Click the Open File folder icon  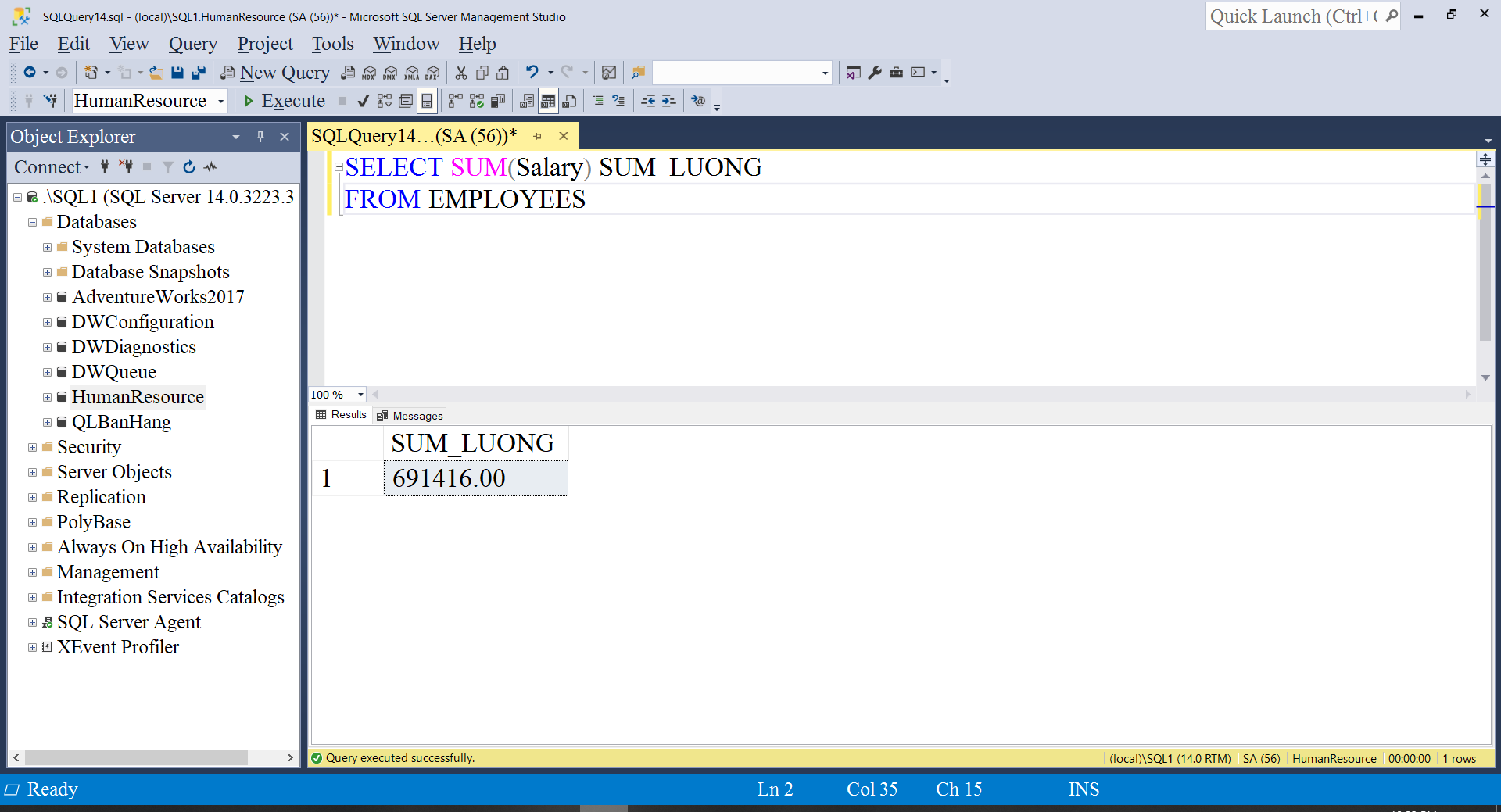tap(156, 73)
